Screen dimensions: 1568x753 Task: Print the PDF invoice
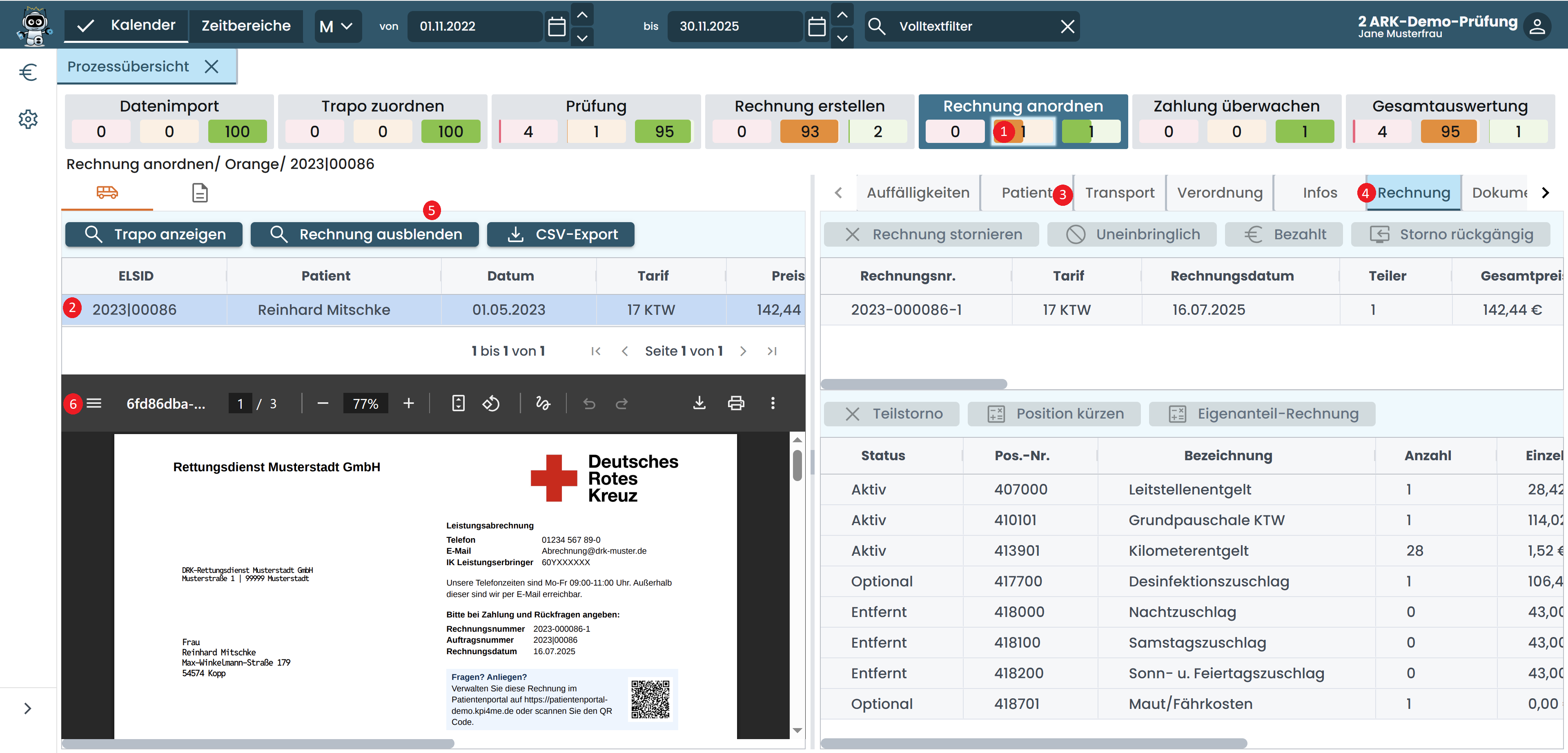pyautogui.click(x=736, y=403)
